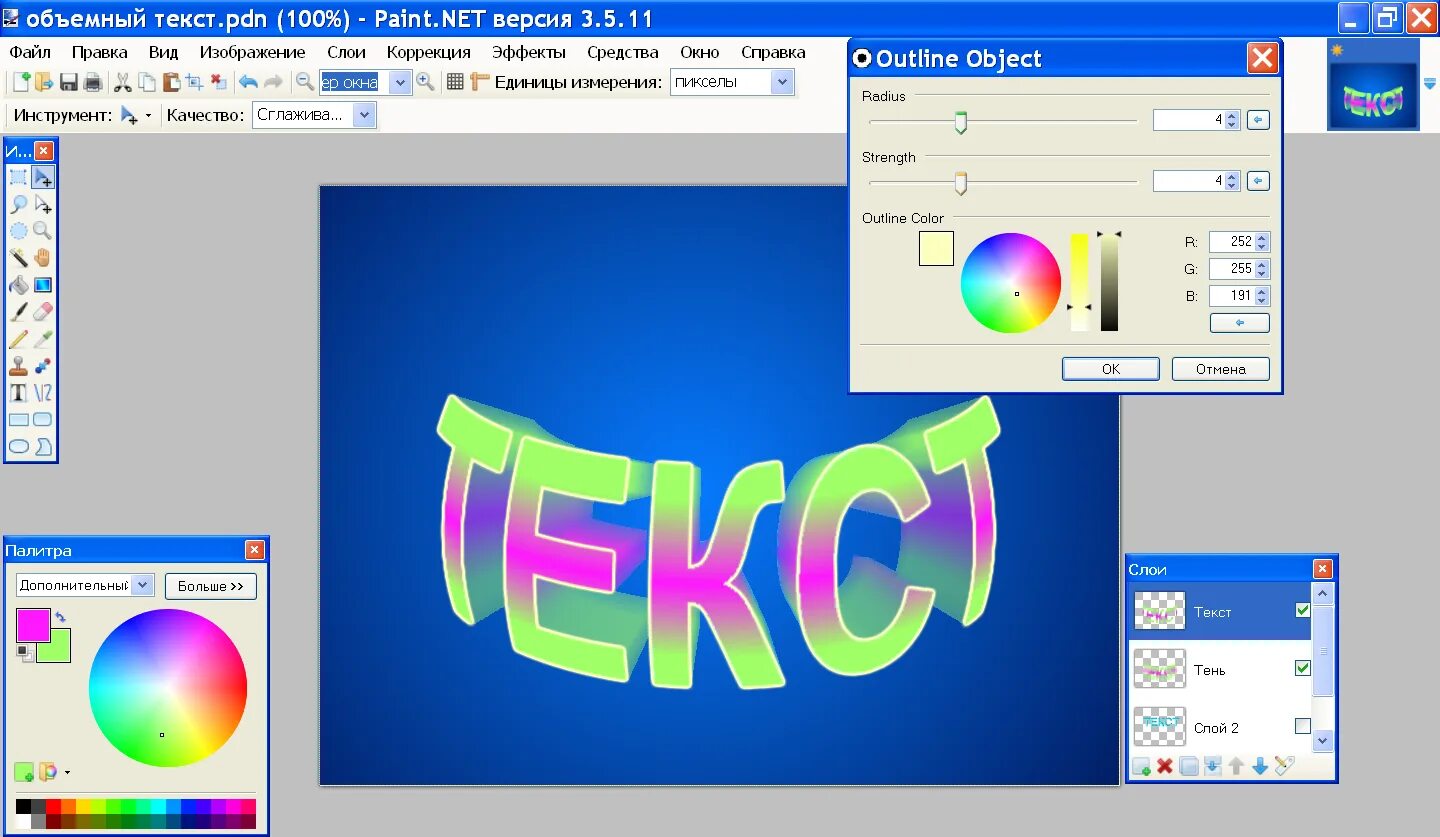The image size is (1440, 837).
Task: Select the Text tool
Action: pos(18,393)
